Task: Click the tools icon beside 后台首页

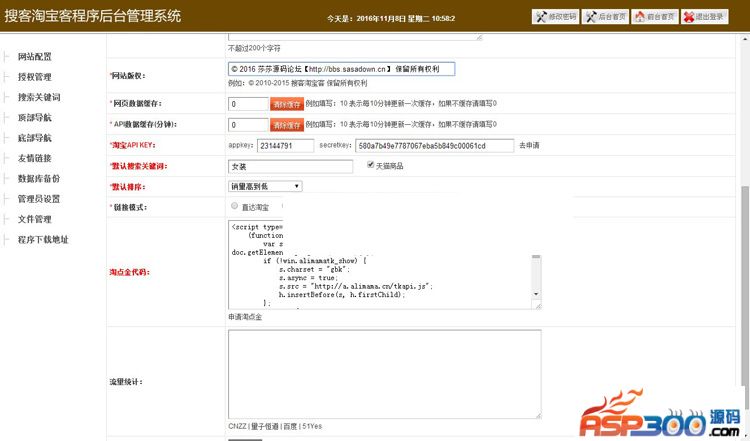Action: pyautogui.click(x=591, y=17)
